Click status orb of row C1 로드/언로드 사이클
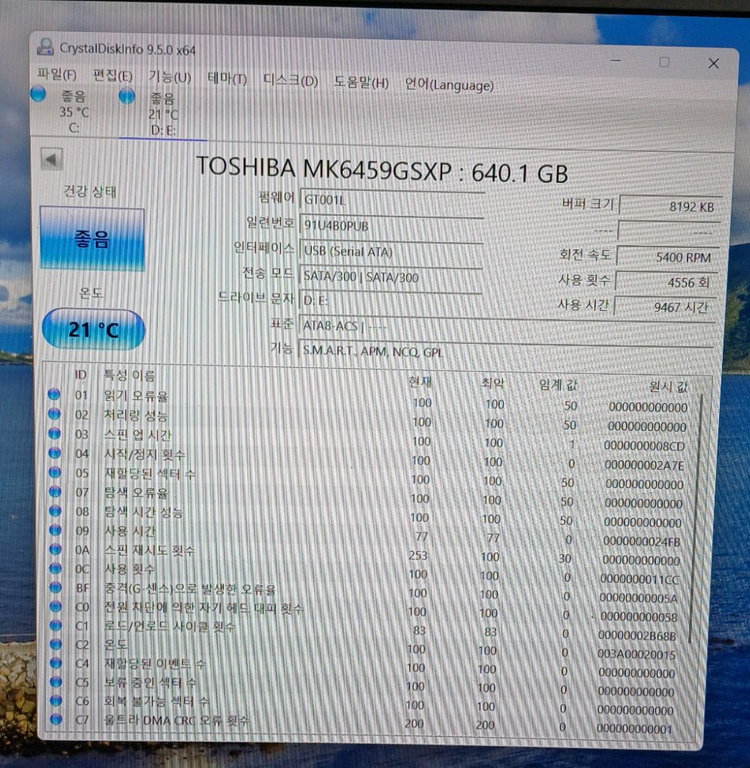 coord(56,625)
